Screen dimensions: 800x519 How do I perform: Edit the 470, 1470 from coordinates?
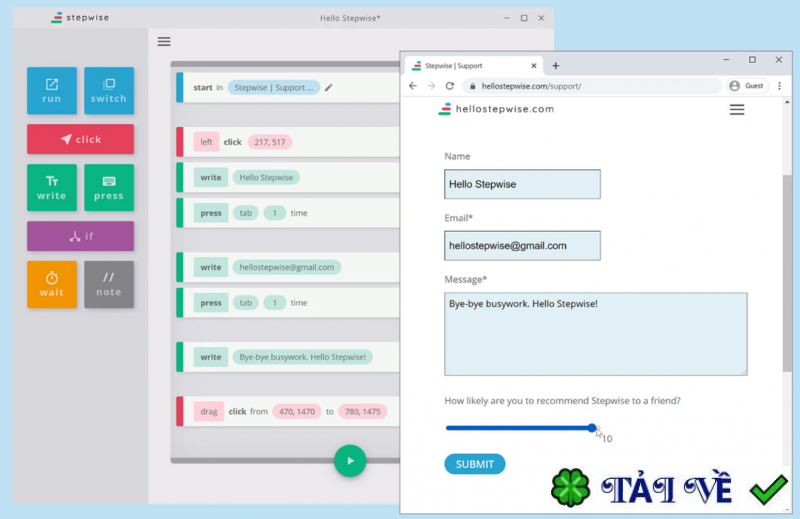click(x=297, y=411)
